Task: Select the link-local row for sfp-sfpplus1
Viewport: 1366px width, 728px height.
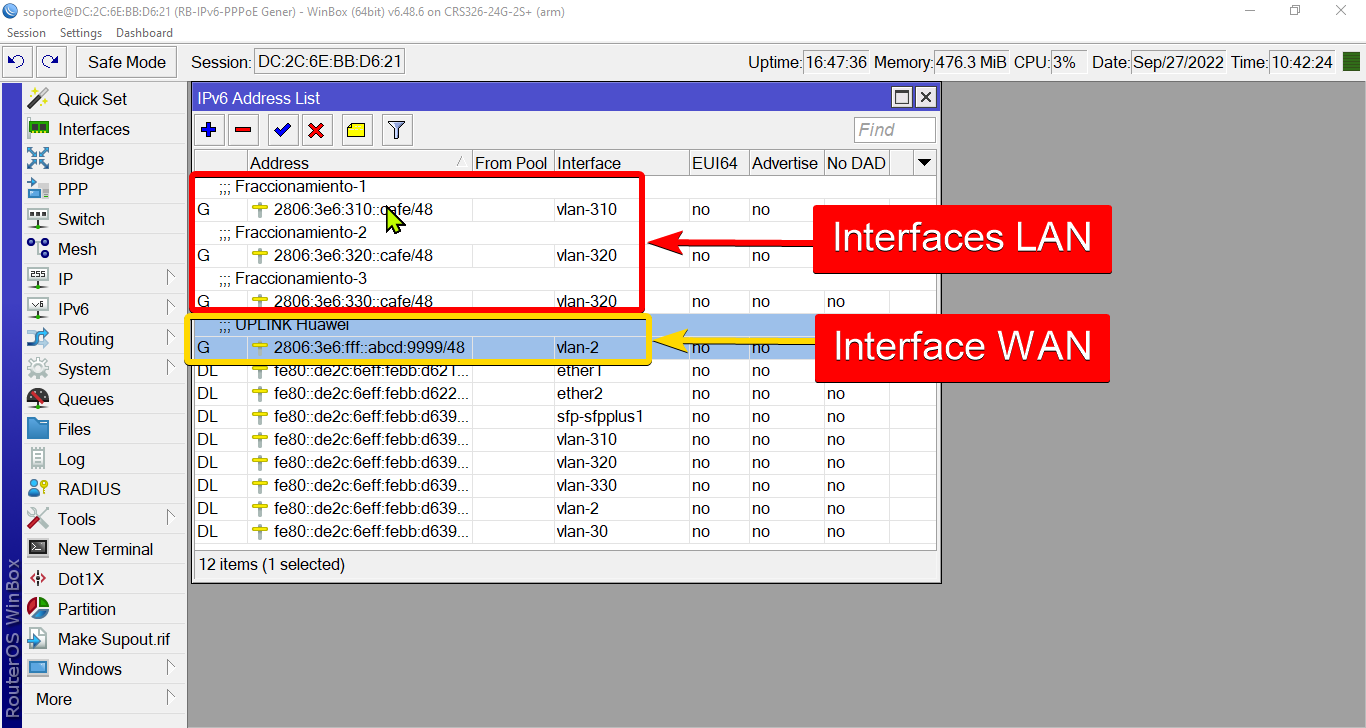Action: click(x=565, y=417)
